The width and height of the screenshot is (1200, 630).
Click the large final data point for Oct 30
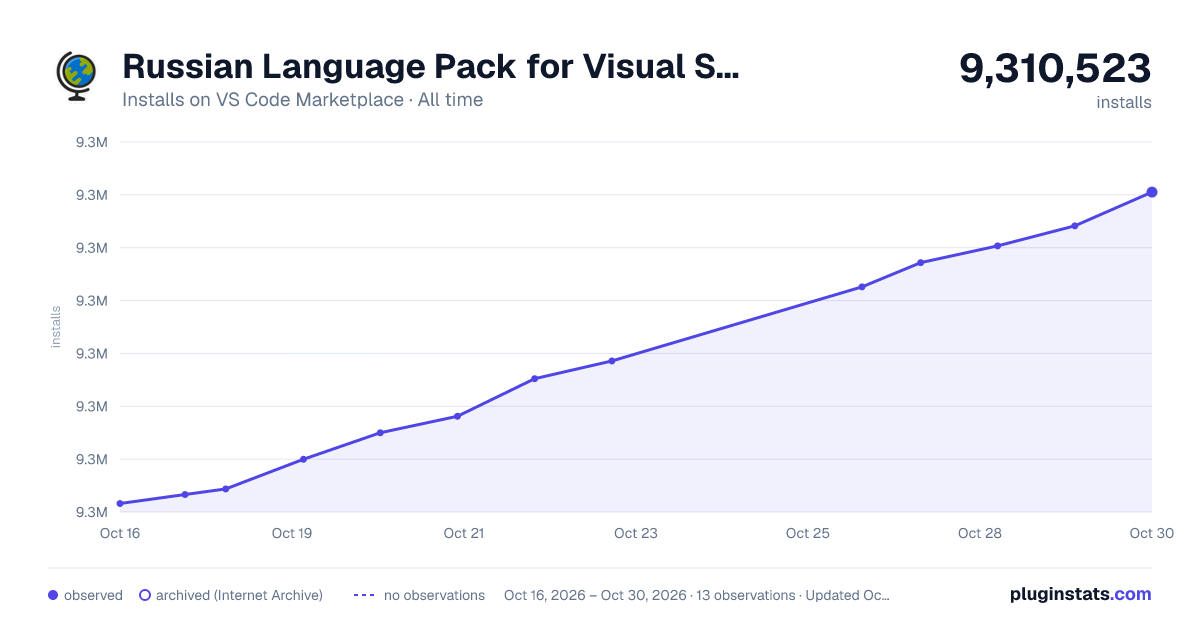click(x=1152, y=192)
